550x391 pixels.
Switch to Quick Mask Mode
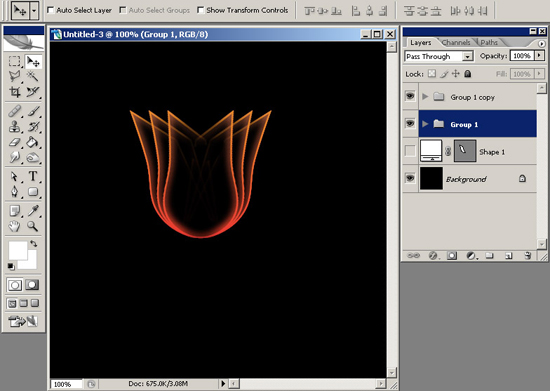pos(32,285)
